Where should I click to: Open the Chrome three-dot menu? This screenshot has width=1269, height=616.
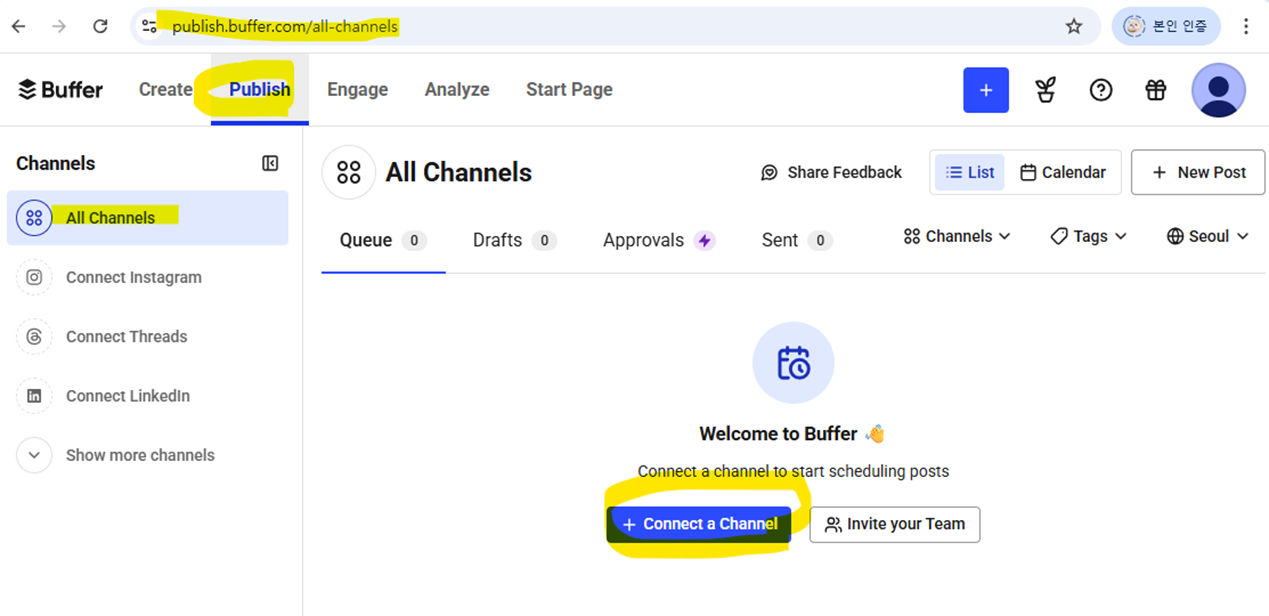(x=1246, y=27)
